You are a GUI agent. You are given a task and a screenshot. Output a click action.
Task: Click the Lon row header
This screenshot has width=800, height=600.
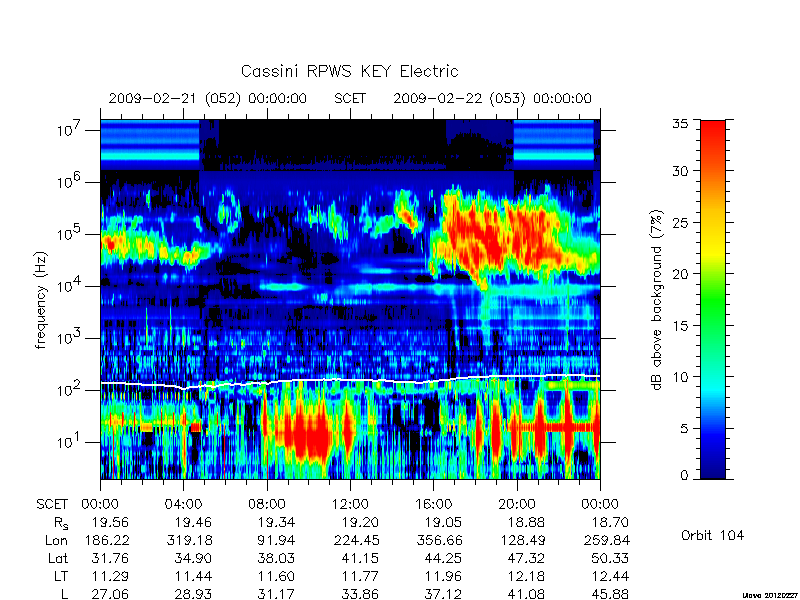point(56,540)
